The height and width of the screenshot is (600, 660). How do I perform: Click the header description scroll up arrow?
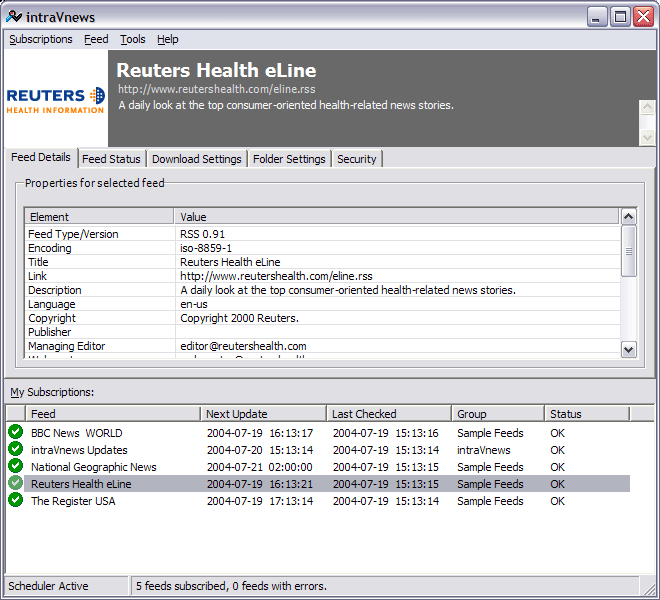(647, 107)
